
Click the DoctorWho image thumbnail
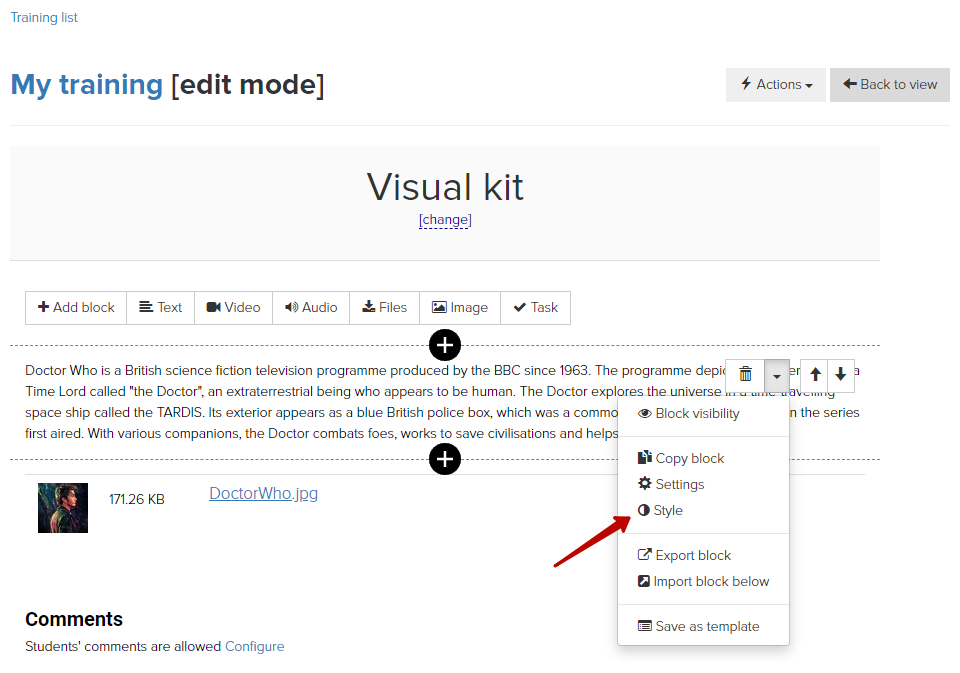pyautogui.click(x=63, y=508)
